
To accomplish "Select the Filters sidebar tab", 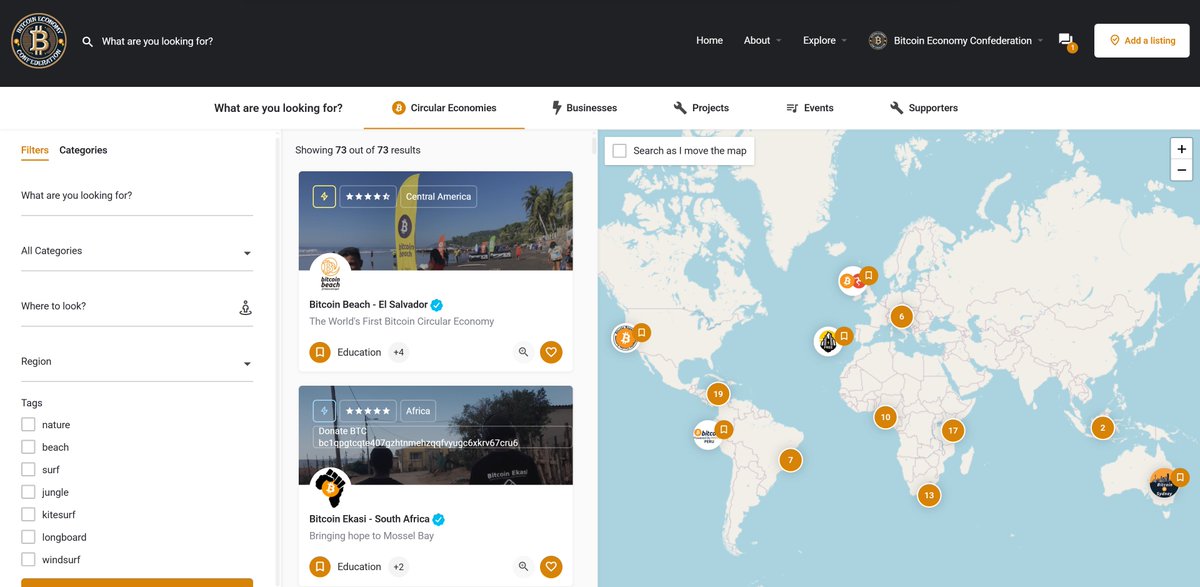I will (x=35, y=150).
